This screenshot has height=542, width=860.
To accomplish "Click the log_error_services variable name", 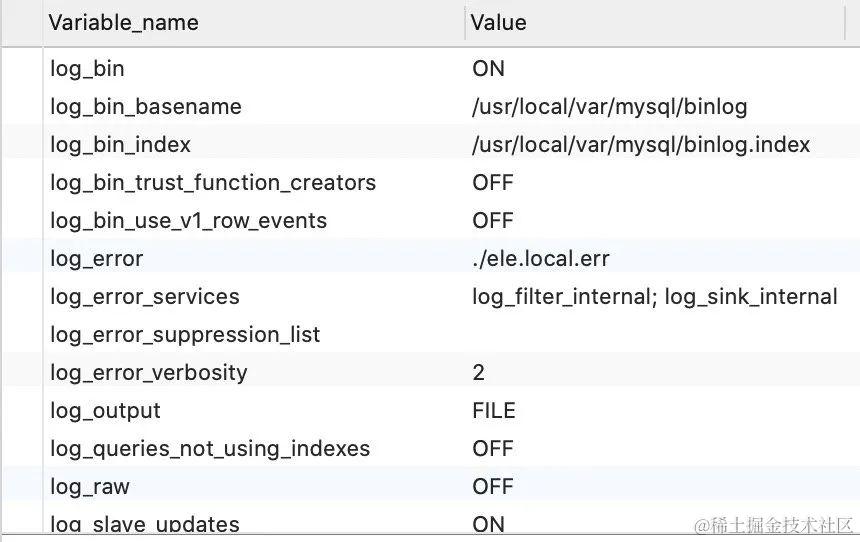I will tap(145, 297).
